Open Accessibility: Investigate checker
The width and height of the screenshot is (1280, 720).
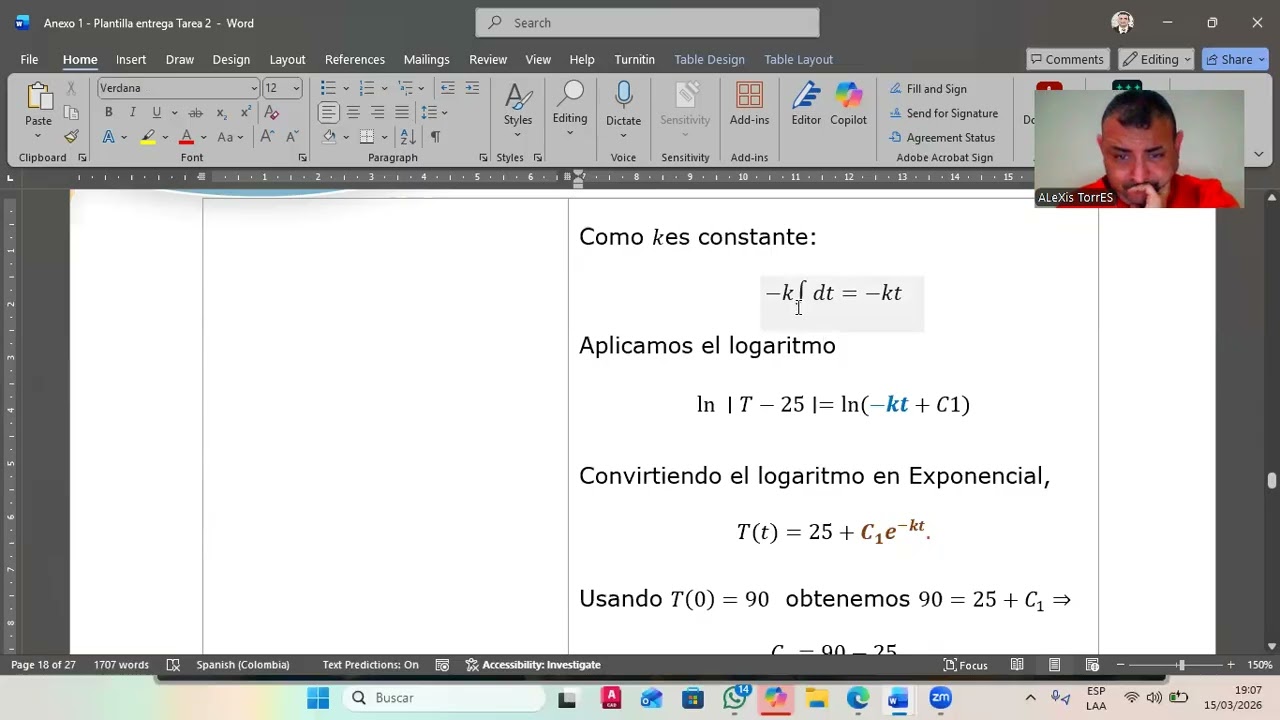(532, 665)
